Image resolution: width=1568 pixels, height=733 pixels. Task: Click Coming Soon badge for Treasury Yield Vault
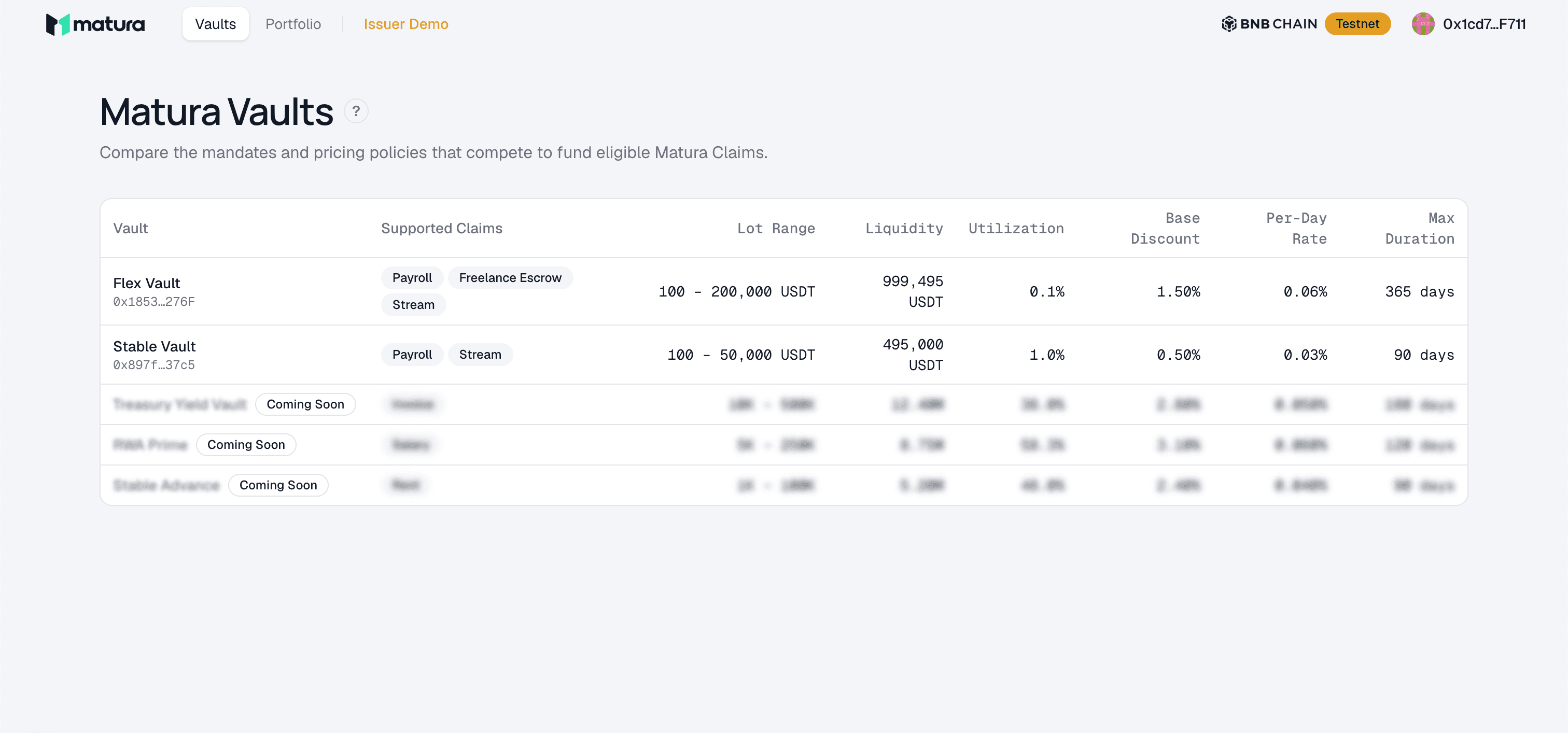click(x=305, y=404)
